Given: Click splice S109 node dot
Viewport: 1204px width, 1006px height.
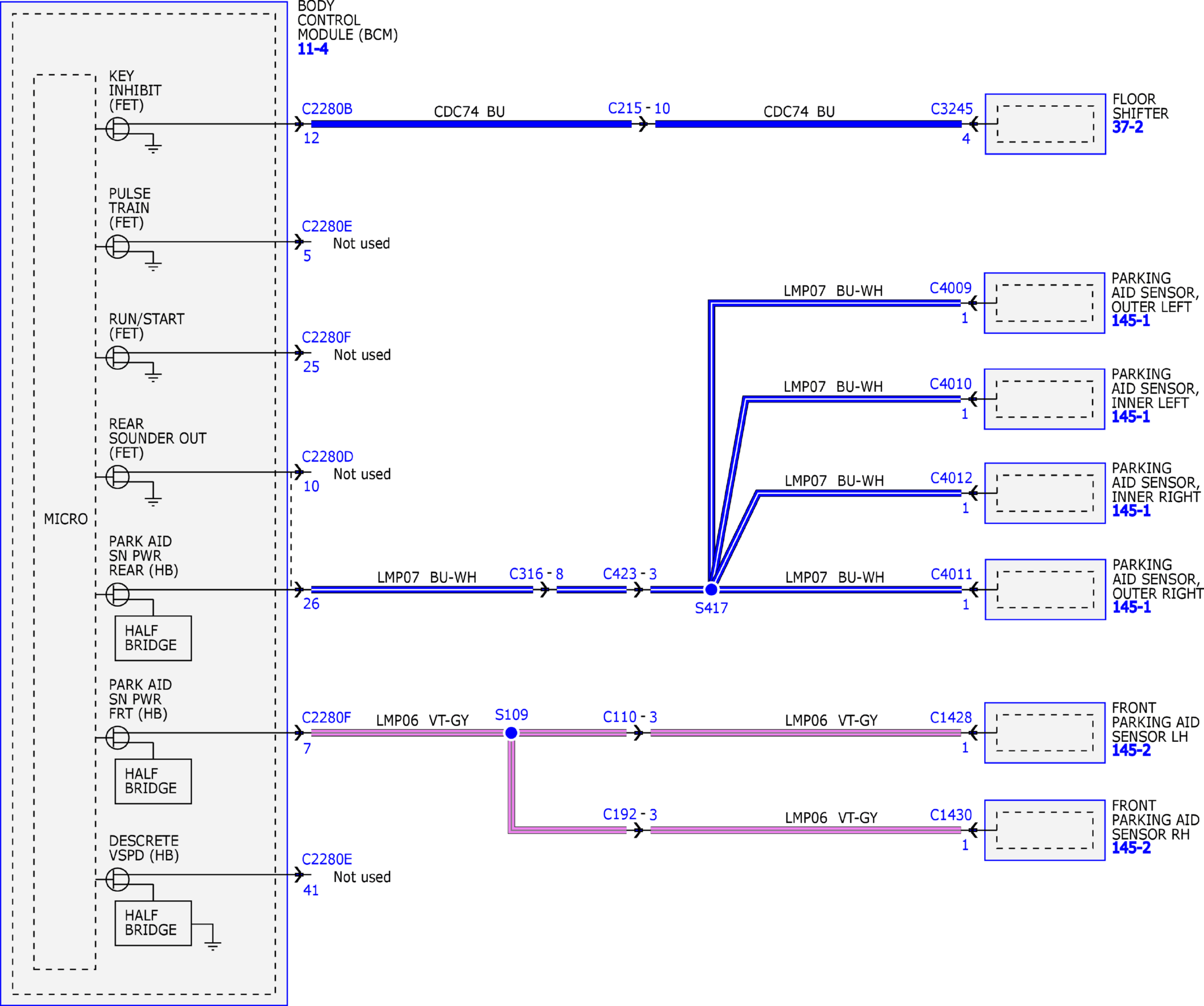Looking at the screenshot, I should coord(512,733).
